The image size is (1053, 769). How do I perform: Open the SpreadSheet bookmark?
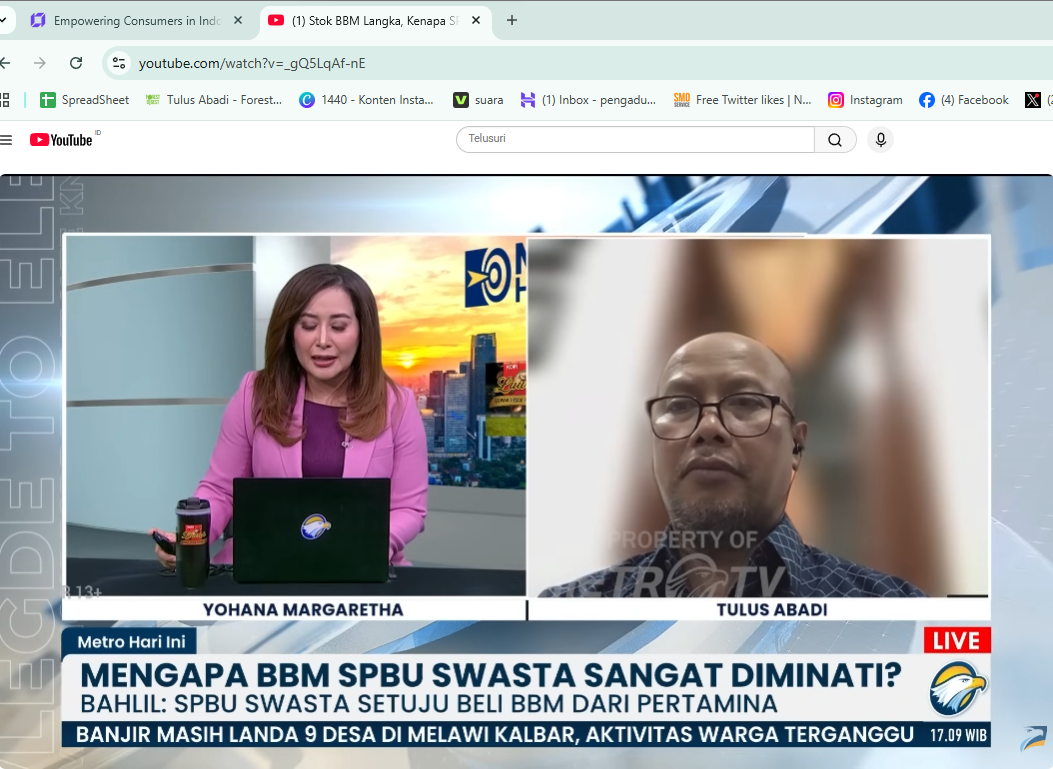pos(85,100)
